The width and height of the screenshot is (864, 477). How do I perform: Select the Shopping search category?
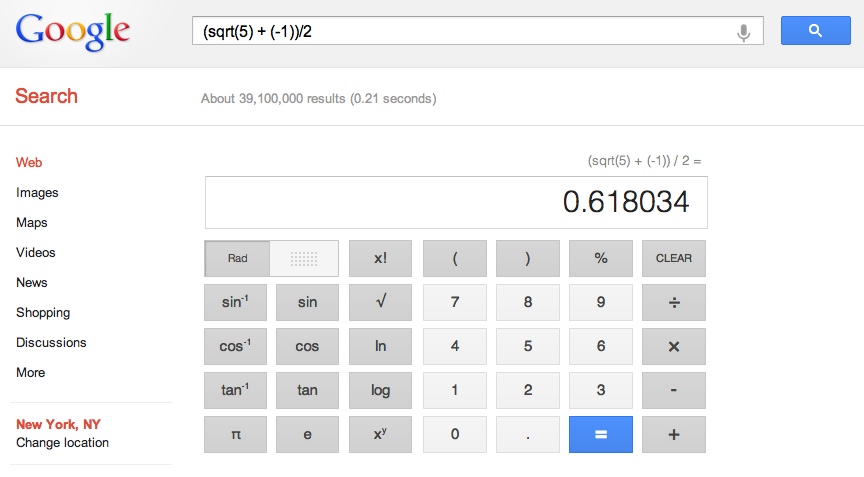pyautogui.click(x=43, y=312)
